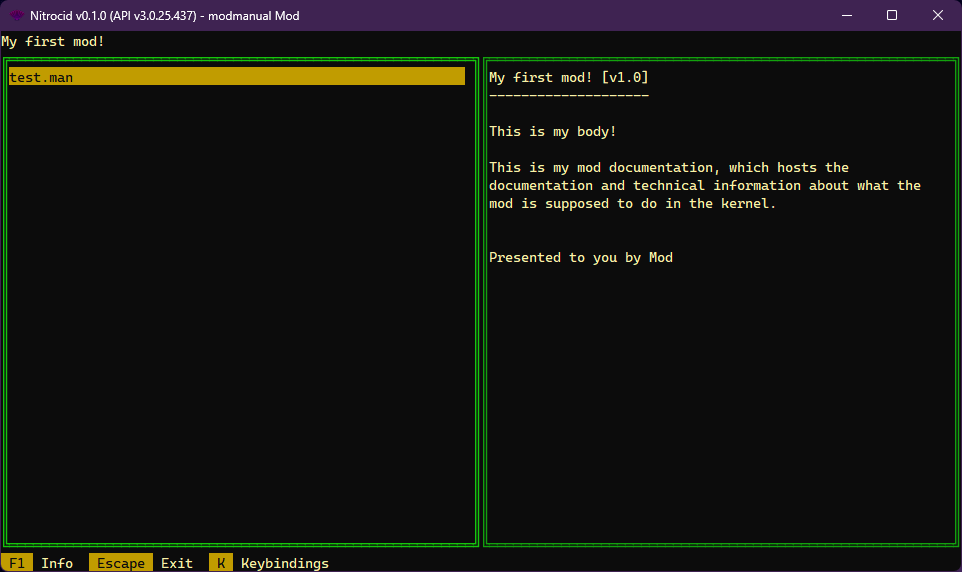962x572 pixels.
Task: Click the 'This is my body!' line
Action: tap(553, 131)
